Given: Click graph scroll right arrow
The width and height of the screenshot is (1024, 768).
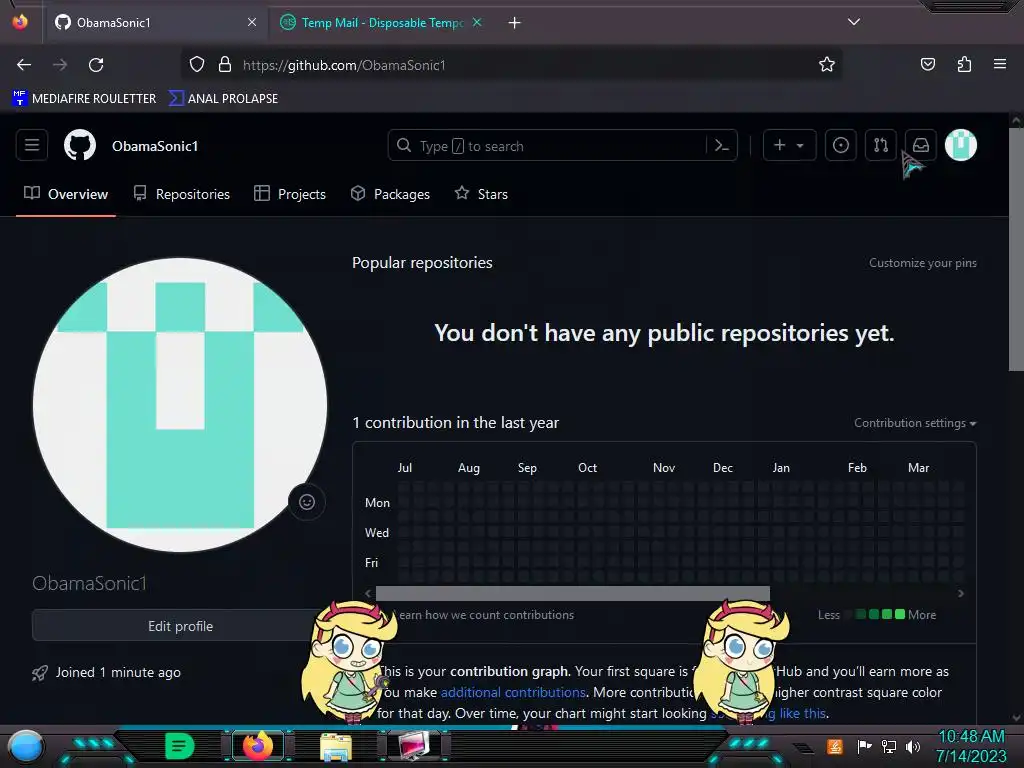Looking at the screenshot, I should coord(961,593).
